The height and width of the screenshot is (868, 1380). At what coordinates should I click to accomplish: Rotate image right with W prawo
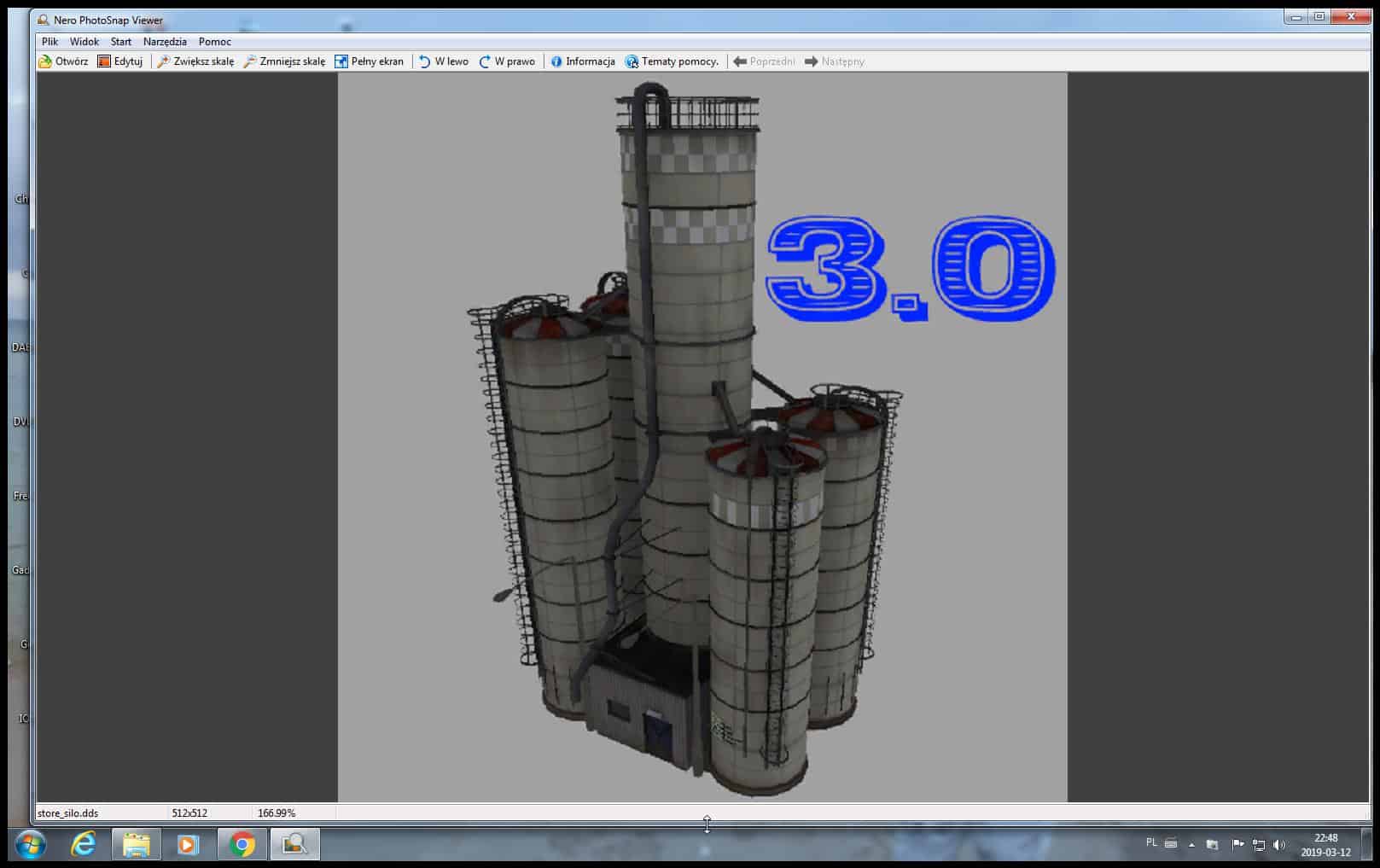click(x=507, y=61)
